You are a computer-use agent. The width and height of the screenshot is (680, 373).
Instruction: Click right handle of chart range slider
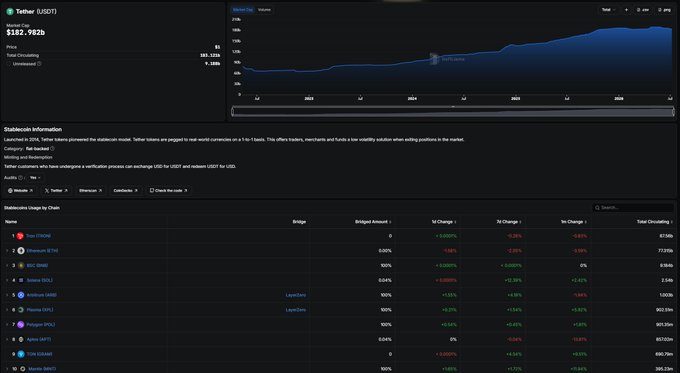[673, 112]
